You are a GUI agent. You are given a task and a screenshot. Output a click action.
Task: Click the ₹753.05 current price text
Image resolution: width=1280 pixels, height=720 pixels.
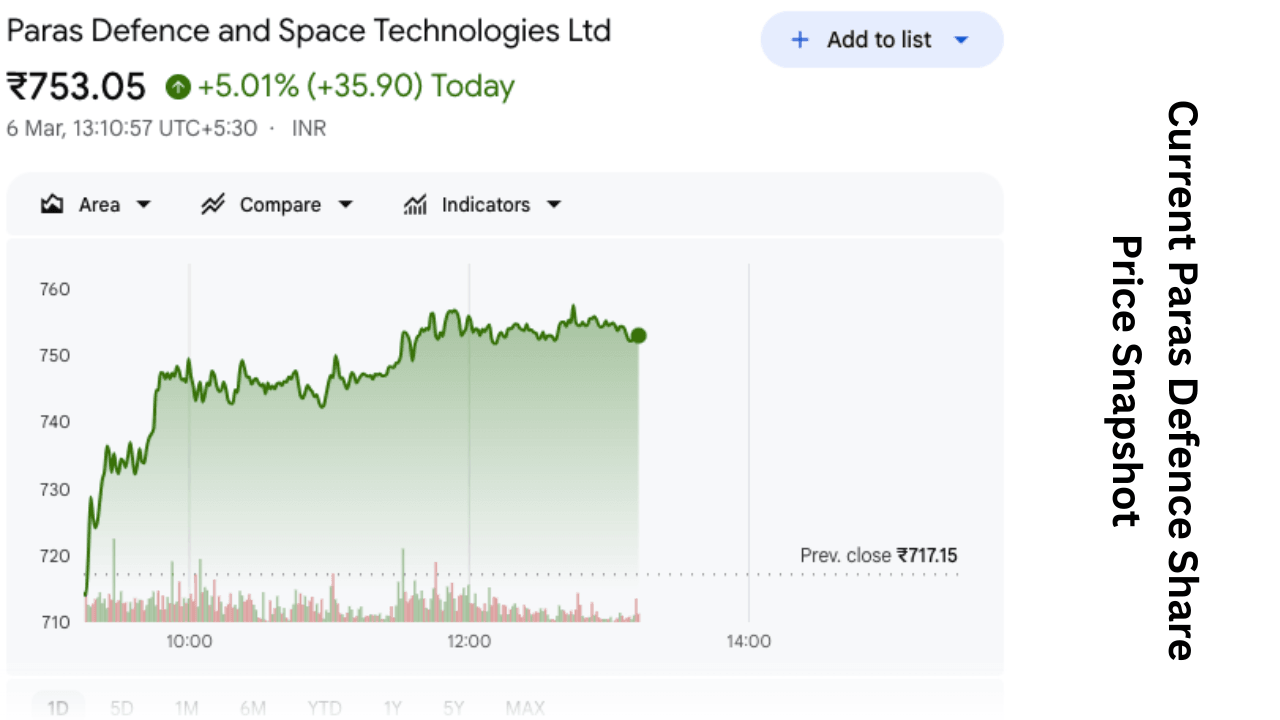[x=76, y=87]
